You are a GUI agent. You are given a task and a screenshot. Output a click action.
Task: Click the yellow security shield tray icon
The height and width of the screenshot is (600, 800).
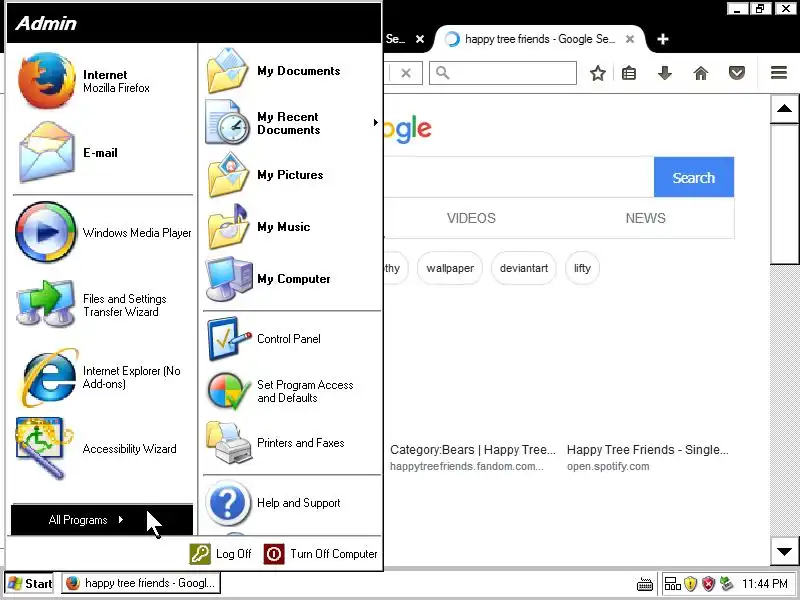pos(690,584)
